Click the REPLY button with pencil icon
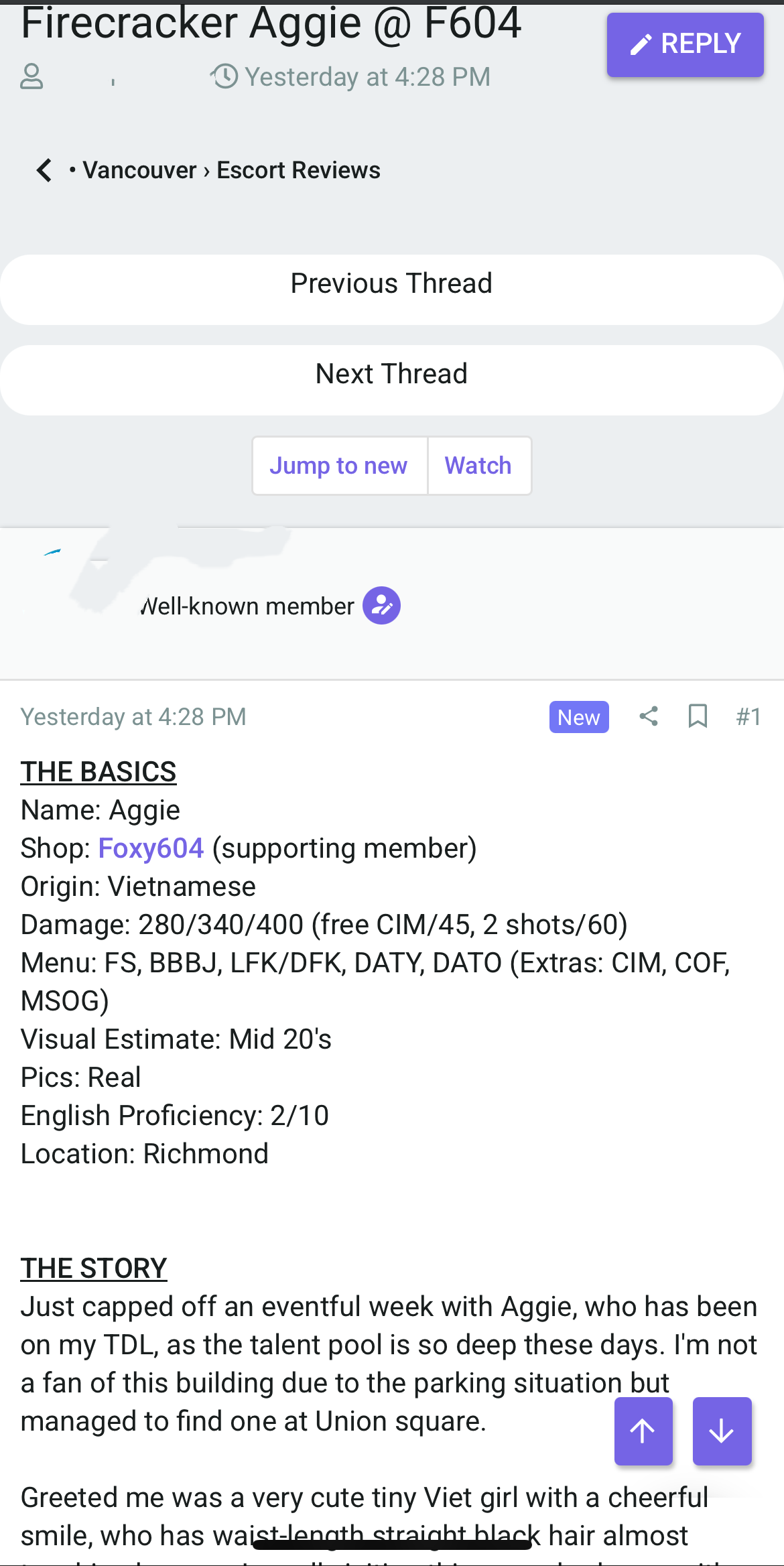Image resolution: width=784 pixels, height=1566 pixels. (685, 45)
